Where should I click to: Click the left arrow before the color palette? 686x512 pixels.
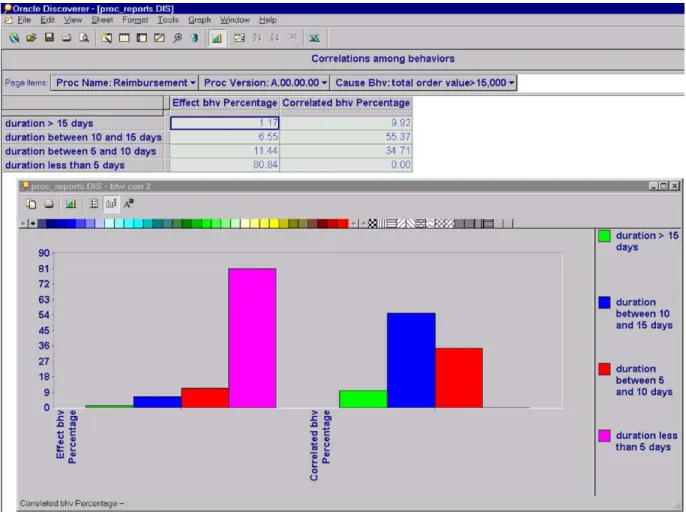tap(23, 224)
